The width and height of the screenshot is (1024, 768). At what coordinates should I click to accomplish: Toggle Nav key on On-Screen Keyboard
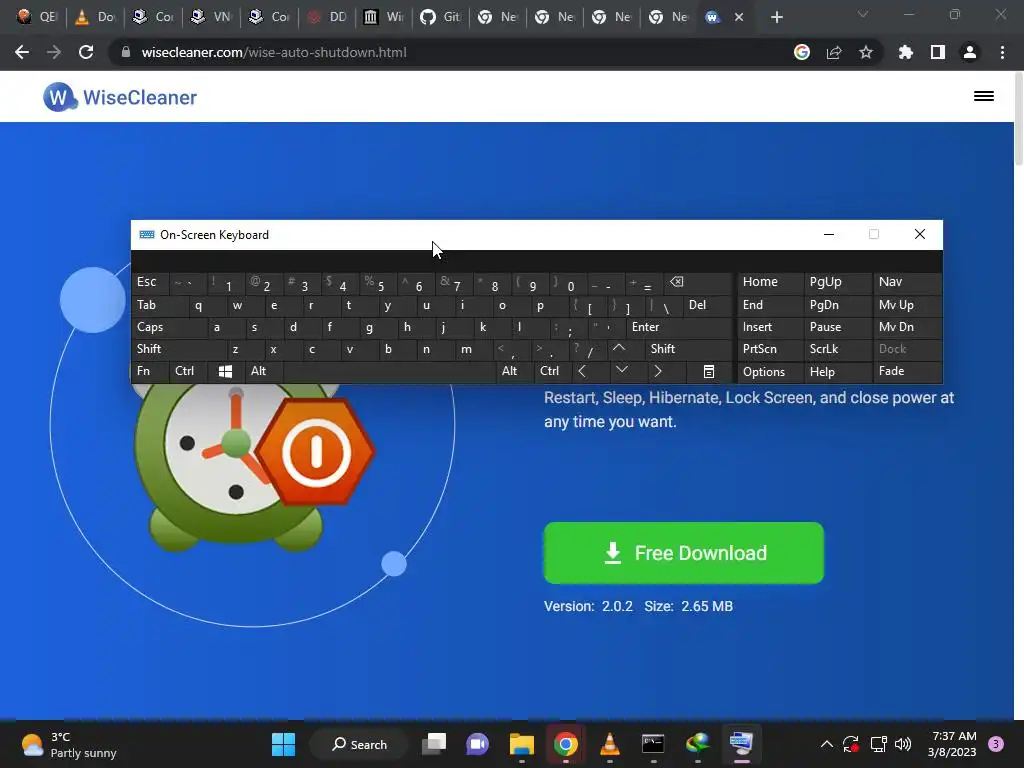(x=907, y=282)
